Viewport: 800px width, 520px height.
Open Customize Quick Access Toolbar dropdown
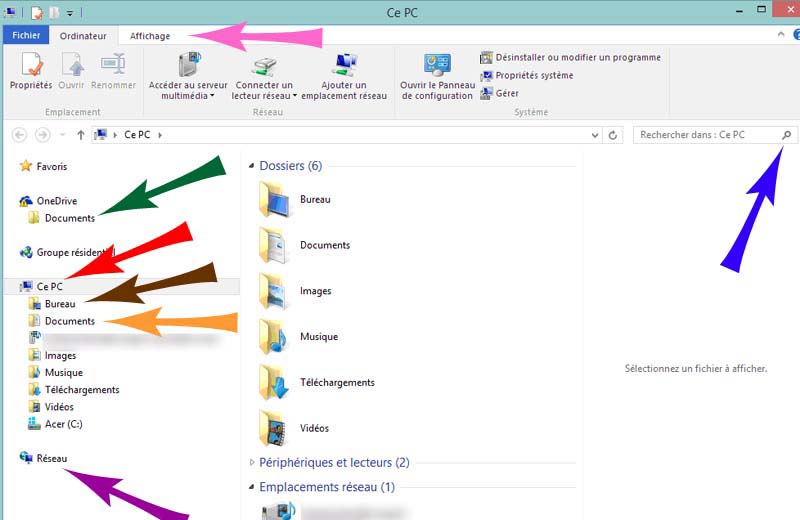tap(70, 13)
